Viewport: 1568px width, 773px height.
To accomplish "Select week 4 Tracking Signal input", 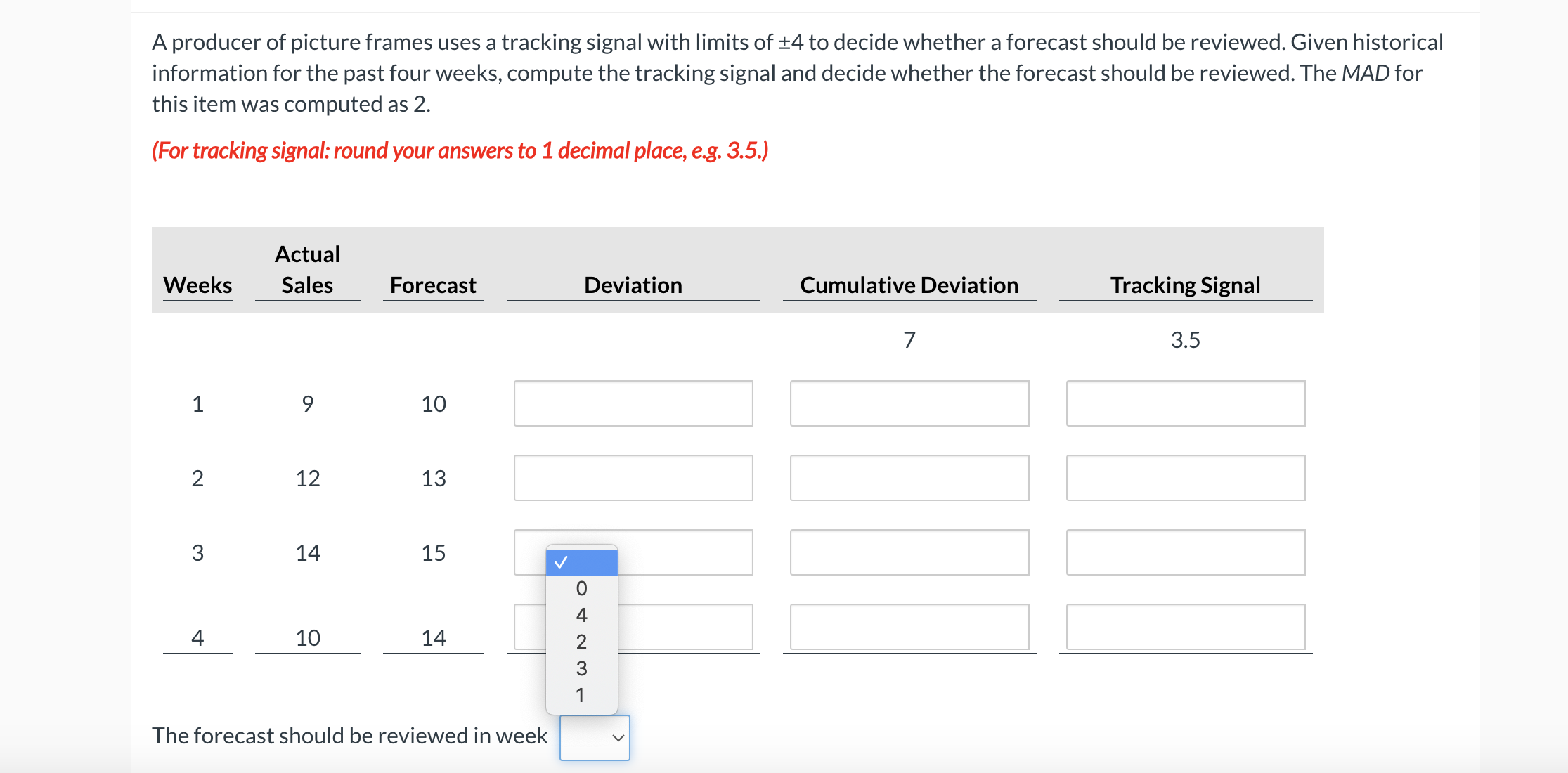I will 1186,627.
